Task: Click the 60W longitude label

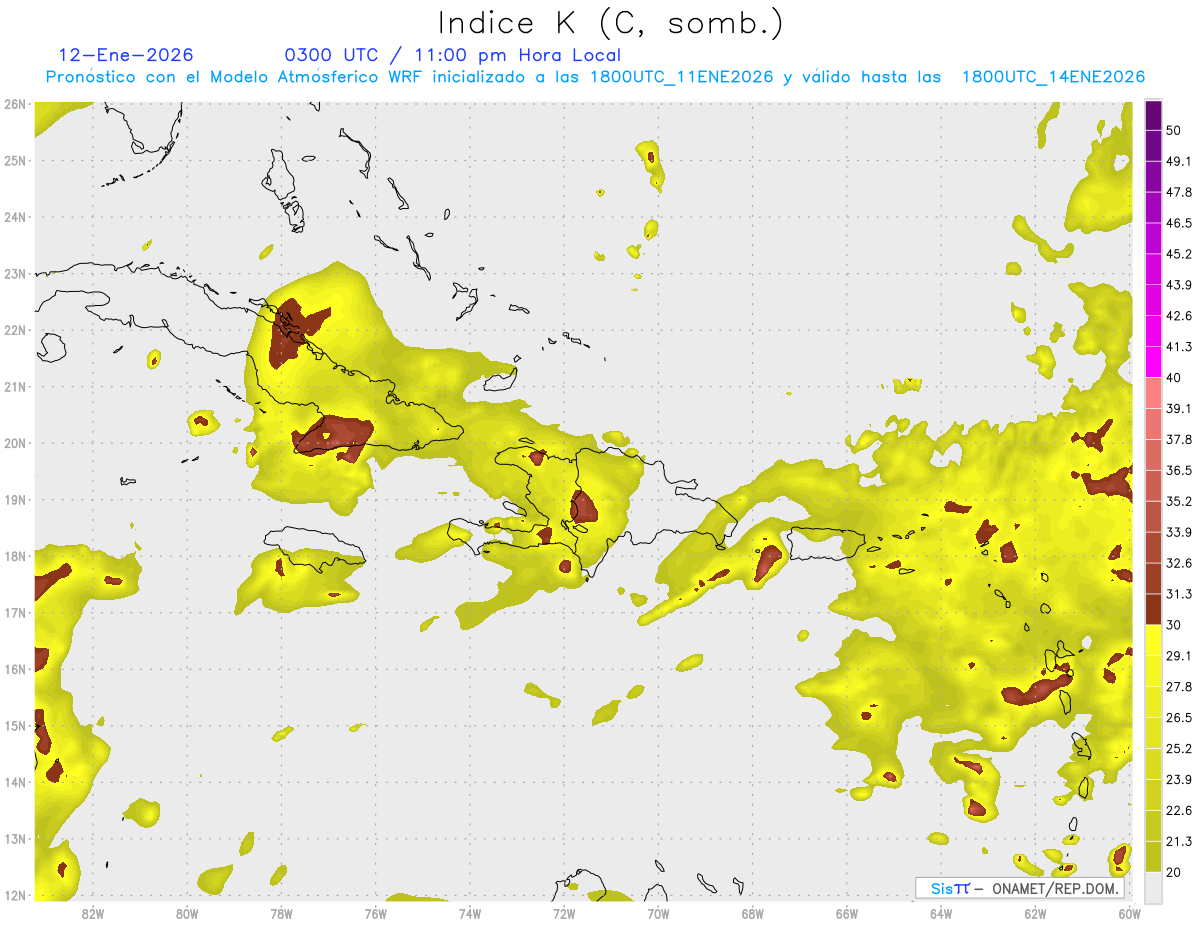Action: point(1130,913)
